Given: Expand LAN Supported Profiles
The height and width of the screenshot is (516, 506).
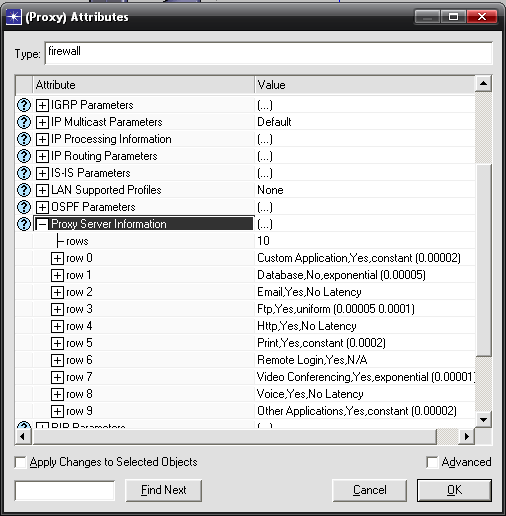Looking at the screenshot, I should 42,190.
